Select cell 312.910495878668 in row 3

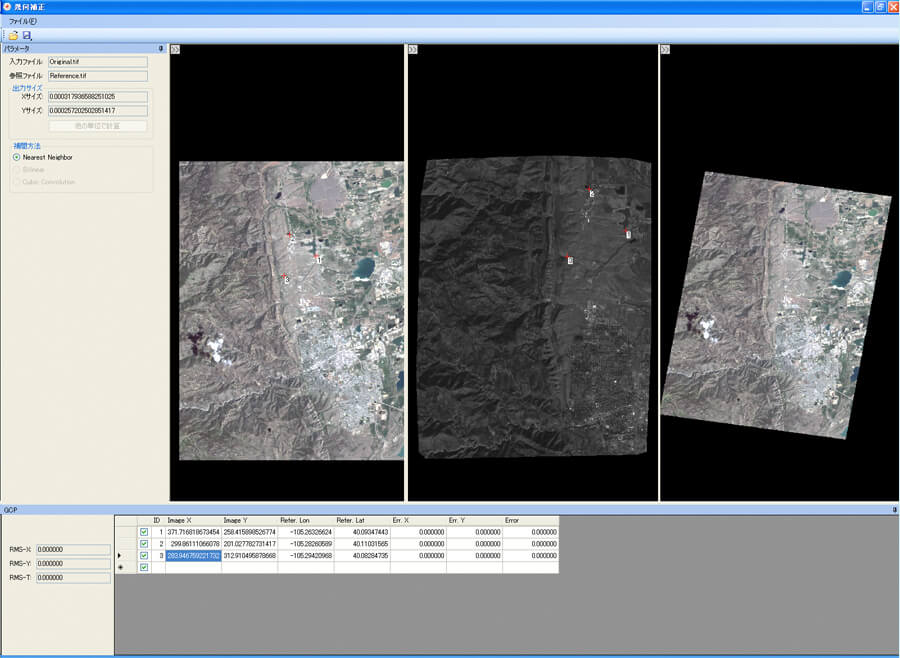click(x=250, y=555)
